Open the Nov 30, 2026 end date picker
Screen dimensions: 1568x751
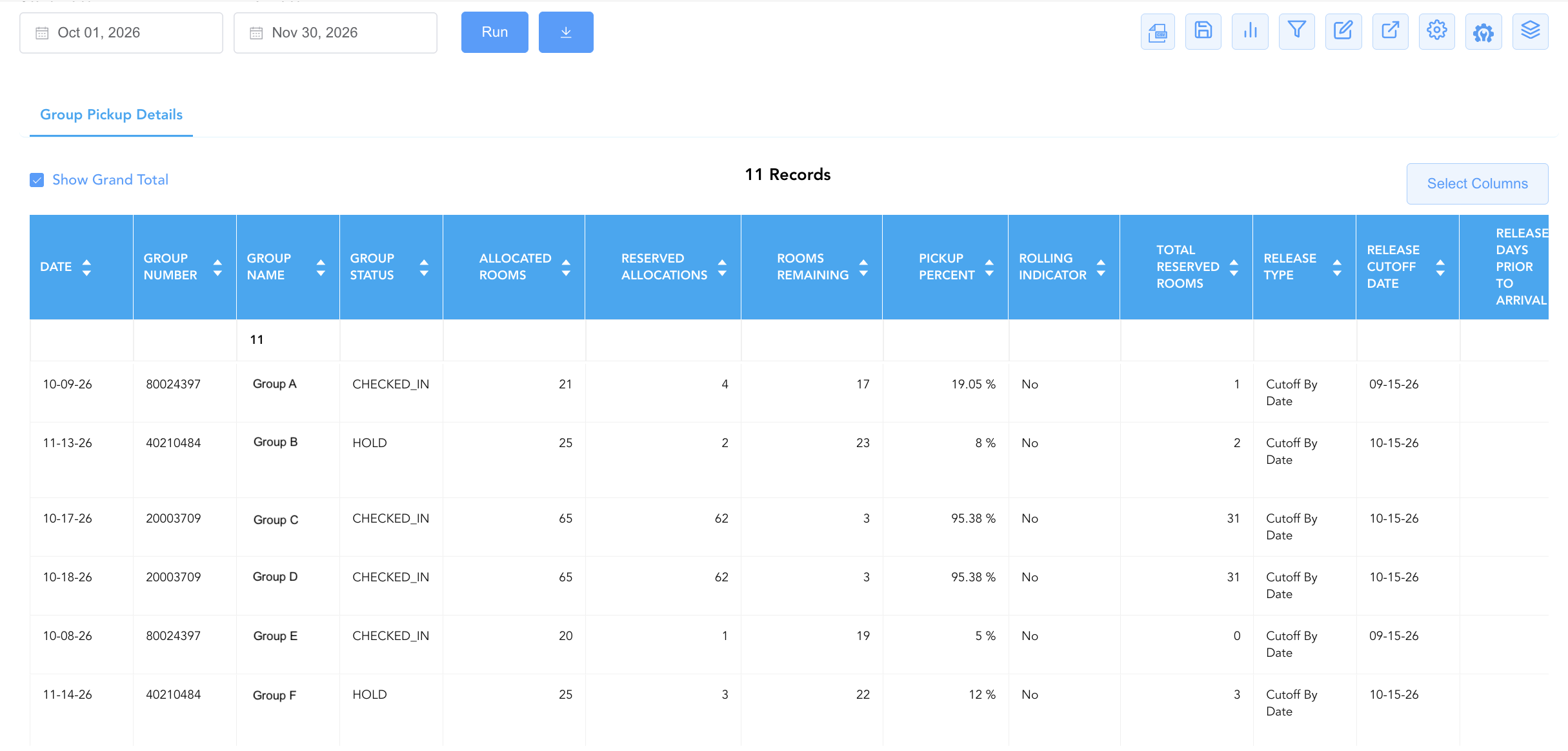(336, 33)
